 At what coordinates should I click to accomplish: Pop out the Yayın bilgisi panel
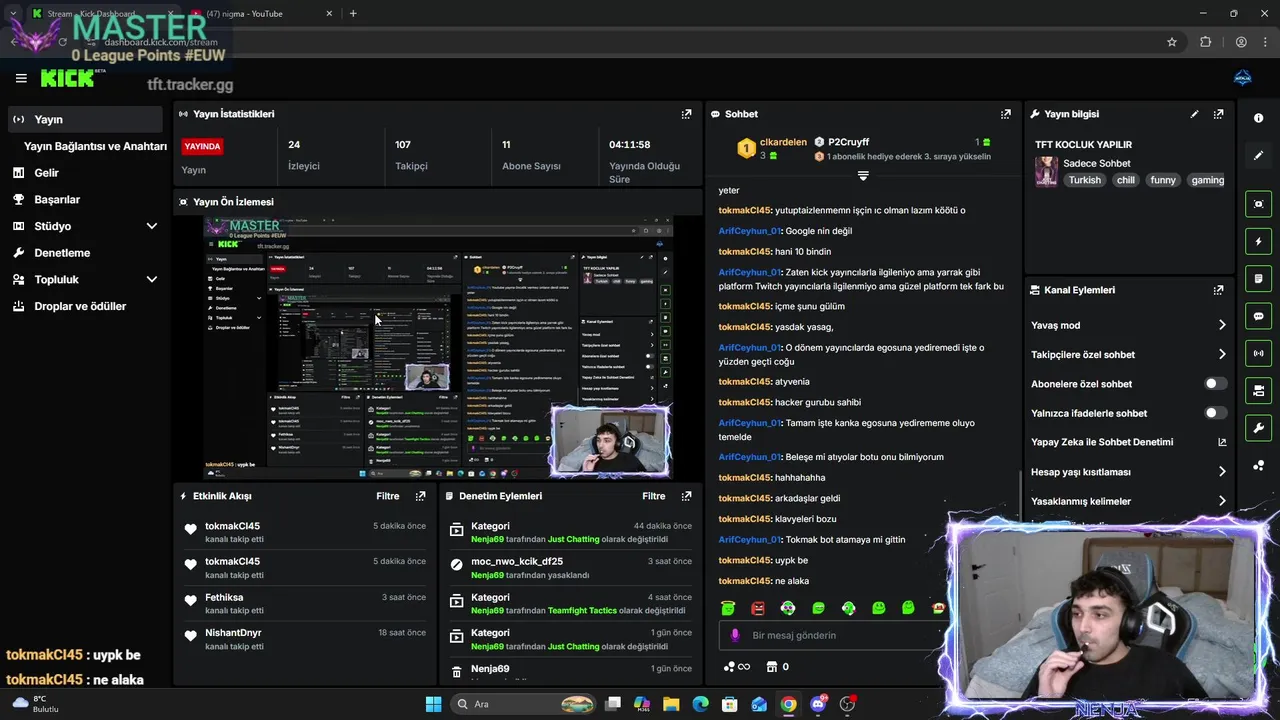coord(1218,114)
